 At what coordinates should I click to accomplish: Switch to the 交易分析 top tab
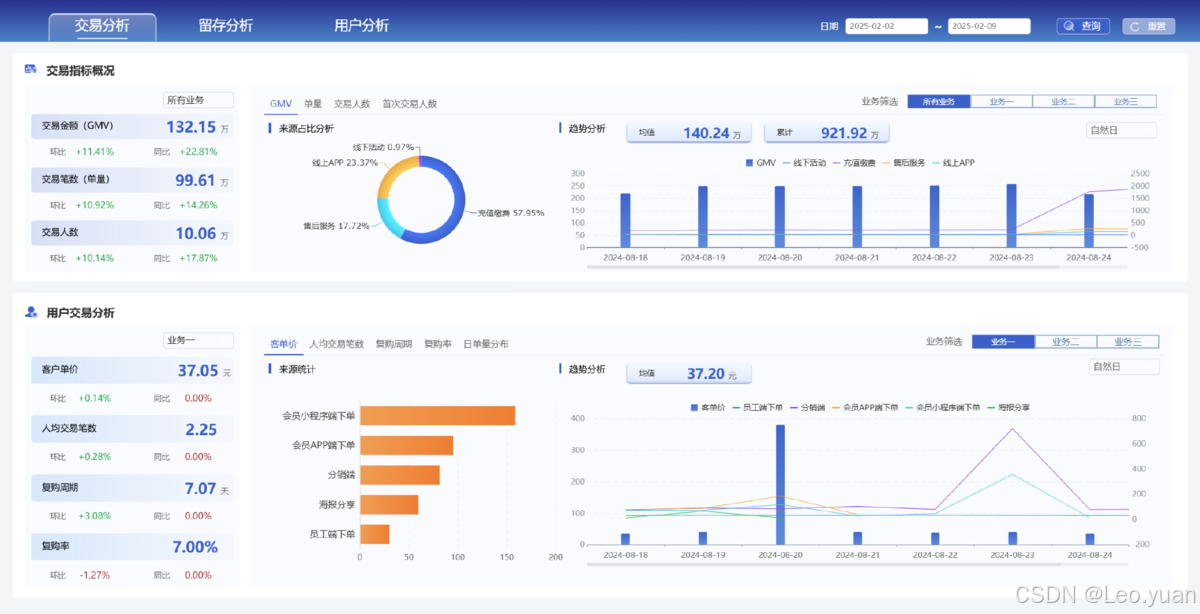(x=102, y=26)
